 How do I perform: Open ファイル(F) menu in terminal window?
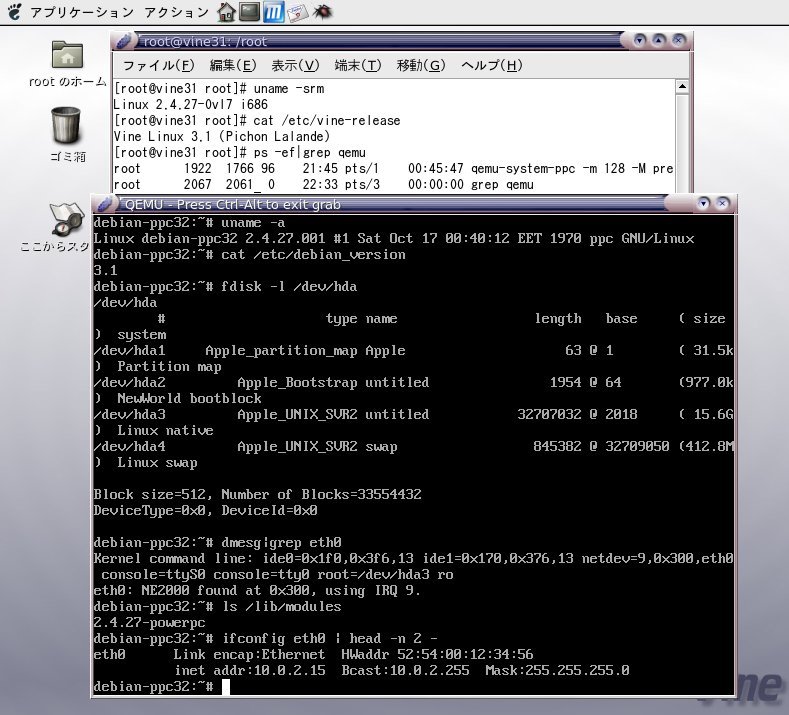click(x=158, y=65)
